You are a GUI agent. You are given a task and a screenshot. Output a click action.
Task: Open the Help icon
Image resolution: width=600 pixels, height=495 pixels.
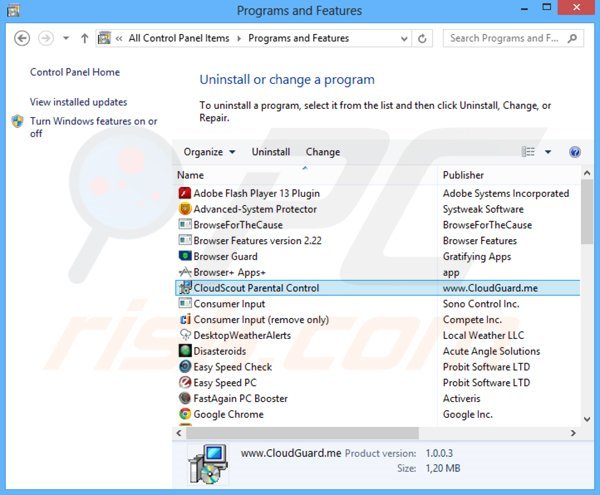(x=574, y=152)
